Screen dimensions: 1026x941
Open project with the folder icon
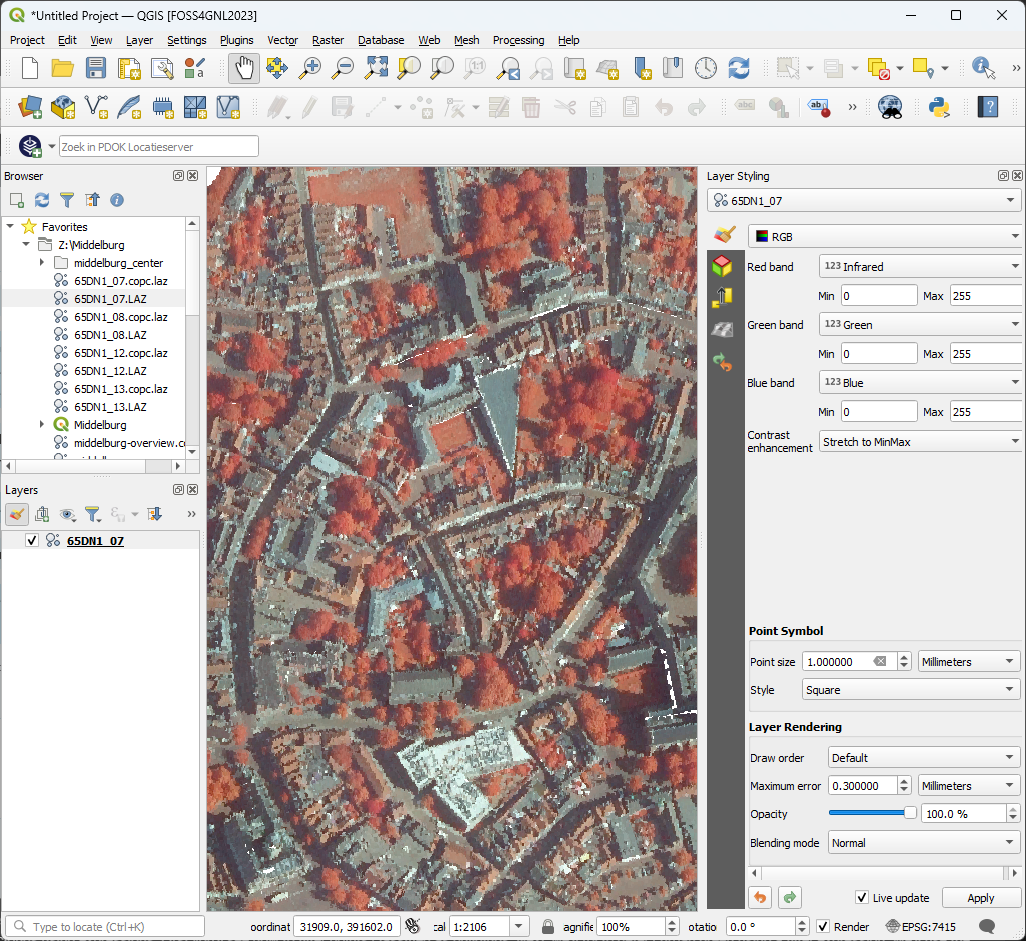(x=63, y=68)
